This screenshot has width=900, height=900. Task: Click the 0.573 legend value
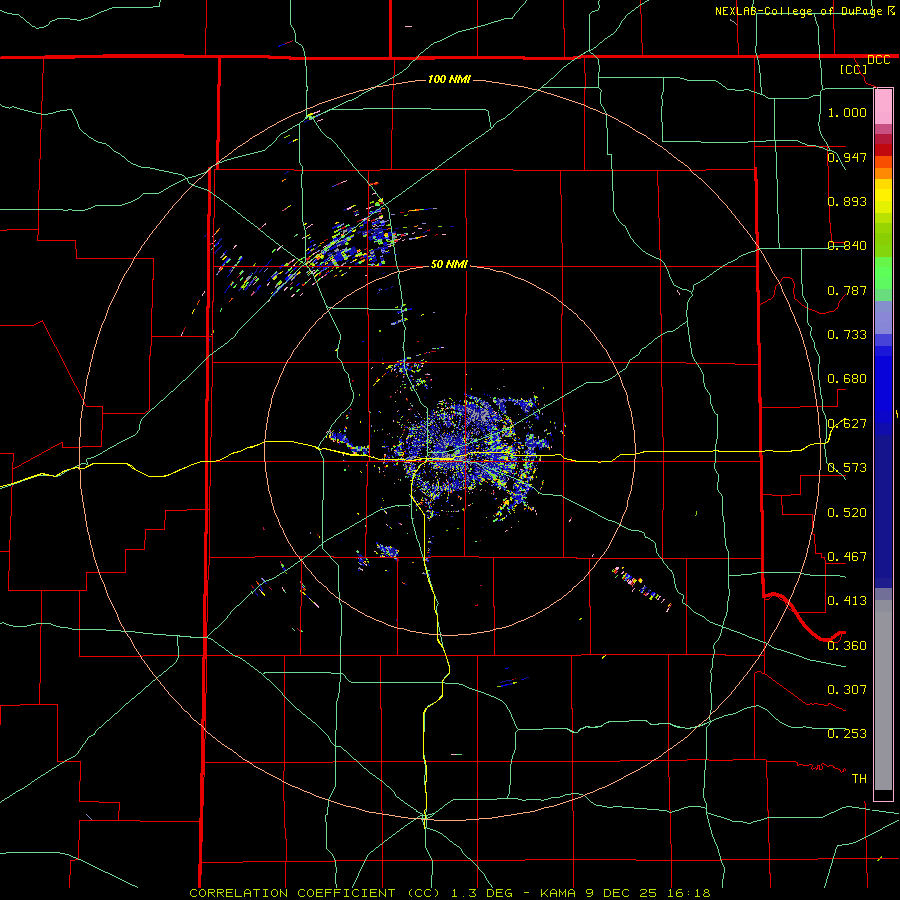pos(847,467)
